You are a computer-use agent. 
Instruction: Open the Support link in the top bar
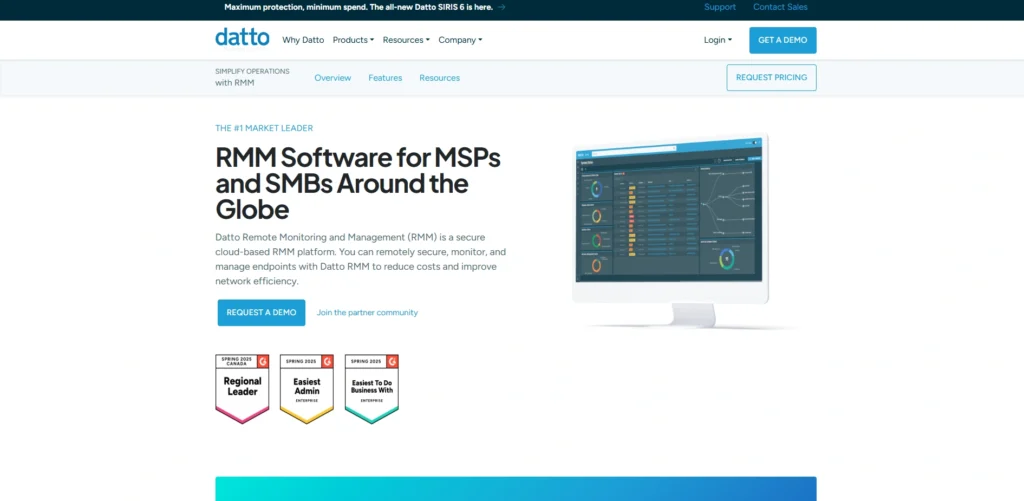(x=720, y=7)
